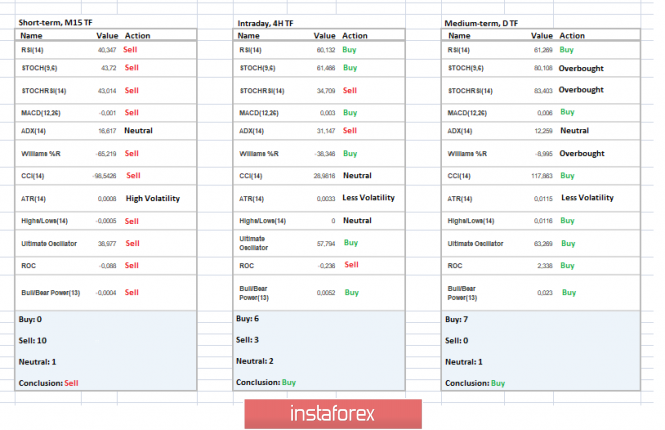The width and height of the screenshot is (665, 430).
Task: Select High Volatility cell in Short-term table
Action: (x=153, y=198)
